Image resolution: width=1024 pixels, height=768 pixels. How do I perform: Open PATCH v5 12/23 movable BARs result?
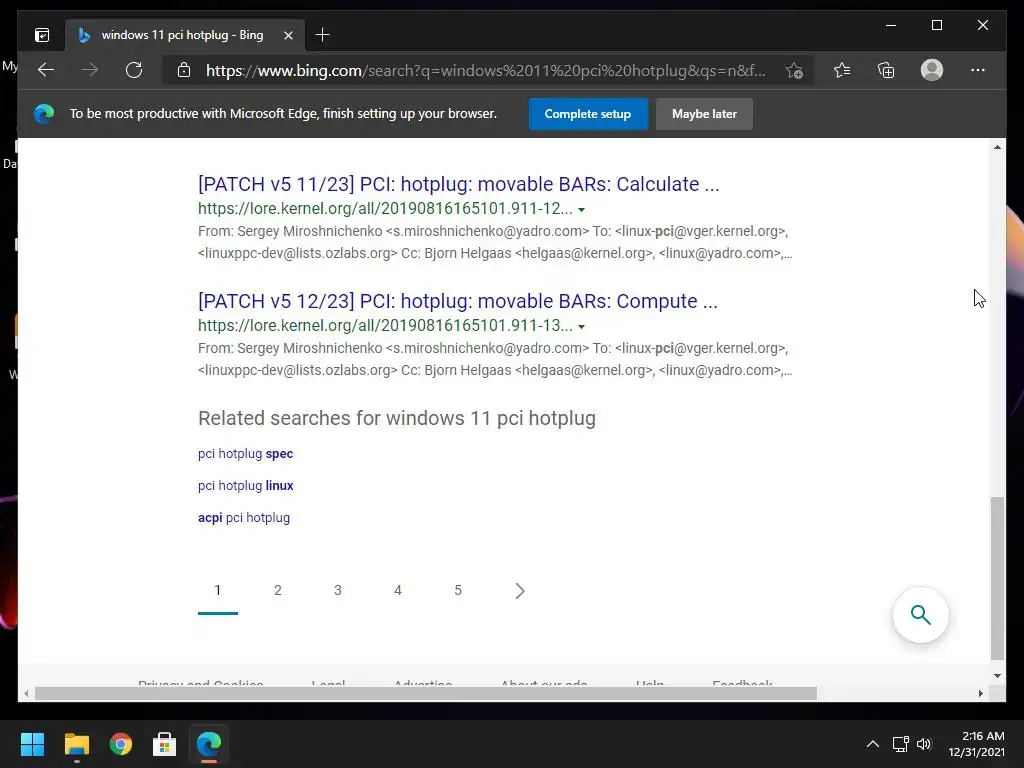pos(458,301)
